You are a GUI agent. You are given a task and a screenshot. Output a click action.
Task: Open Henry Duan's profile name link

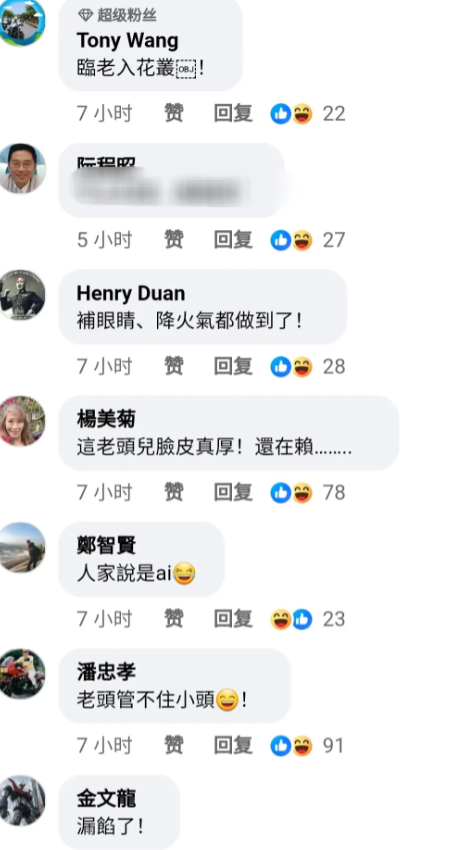point(131,293)
